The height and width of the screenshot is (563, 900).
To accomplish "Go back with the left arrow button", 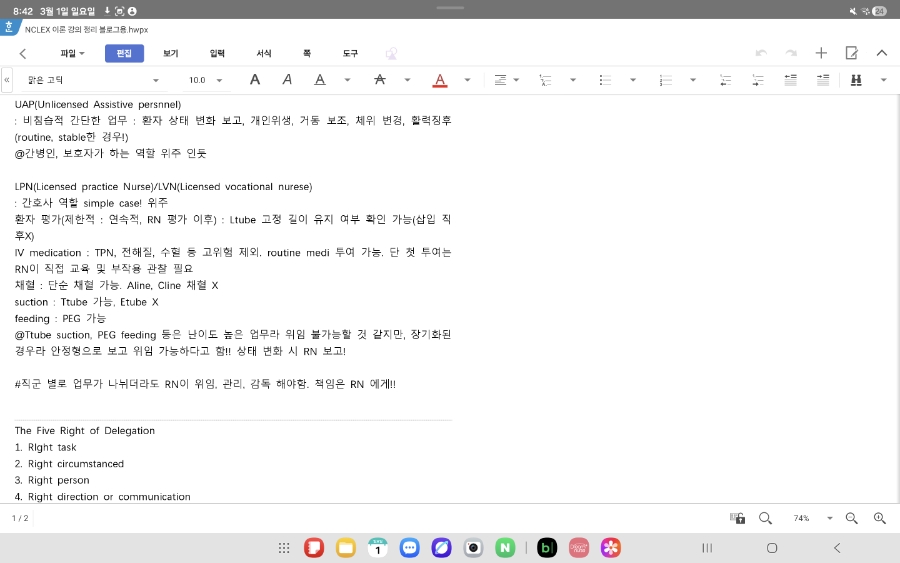I will point(23,53).
